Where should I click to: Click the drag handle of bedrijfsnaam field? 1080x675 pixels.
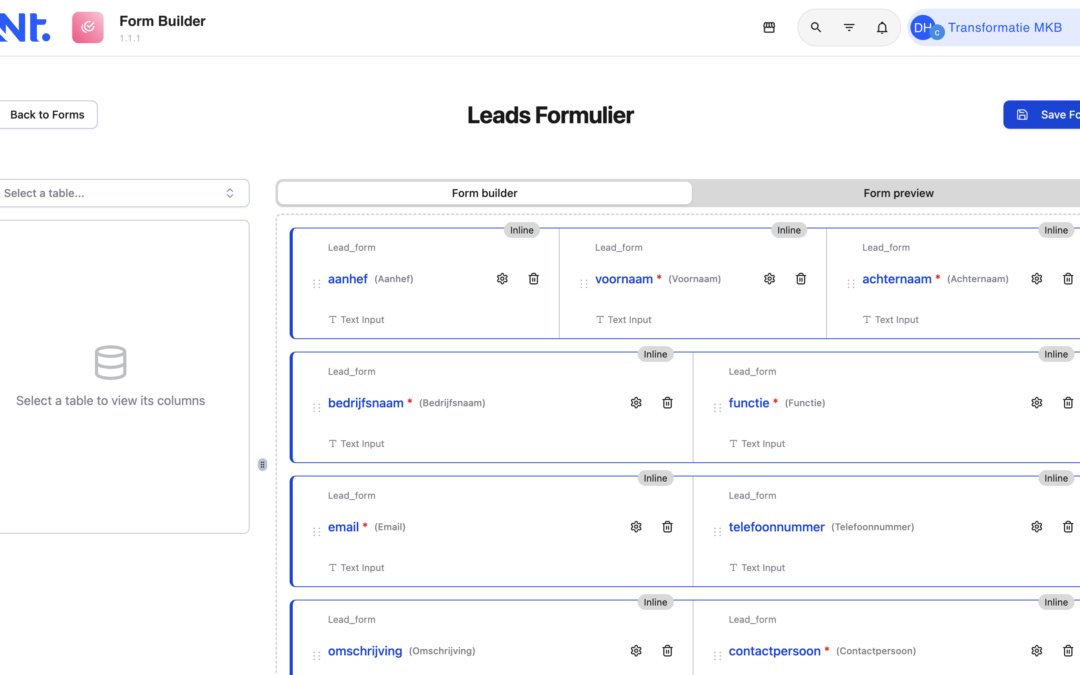click(317, 408)
